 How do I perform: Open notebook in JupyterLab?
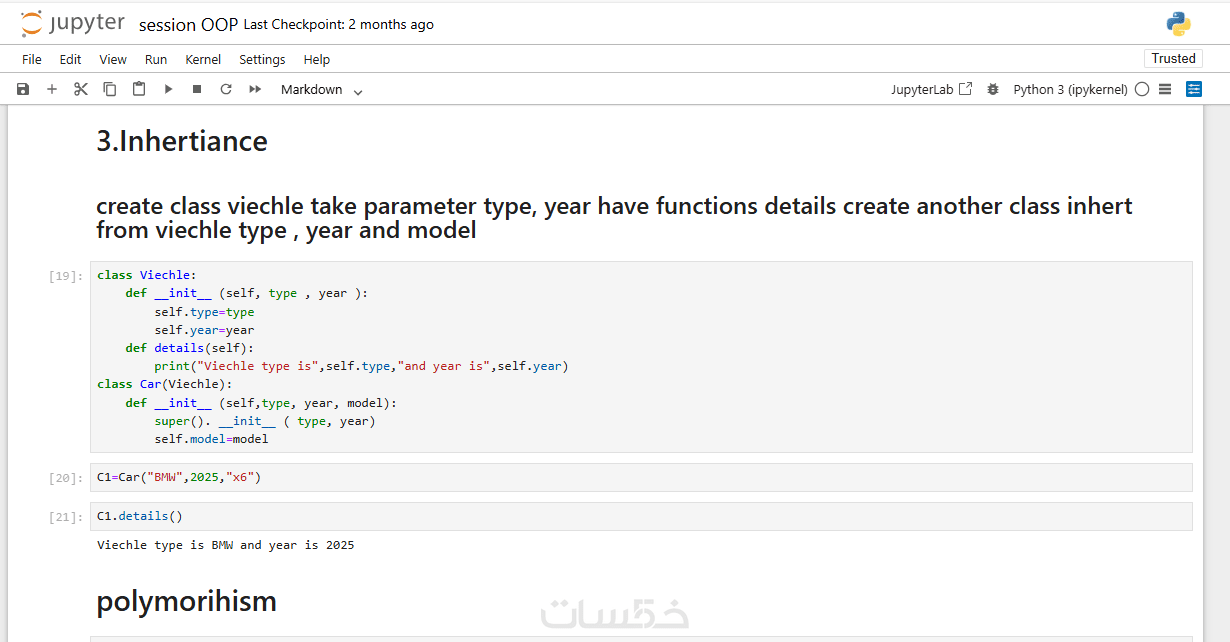931,89
